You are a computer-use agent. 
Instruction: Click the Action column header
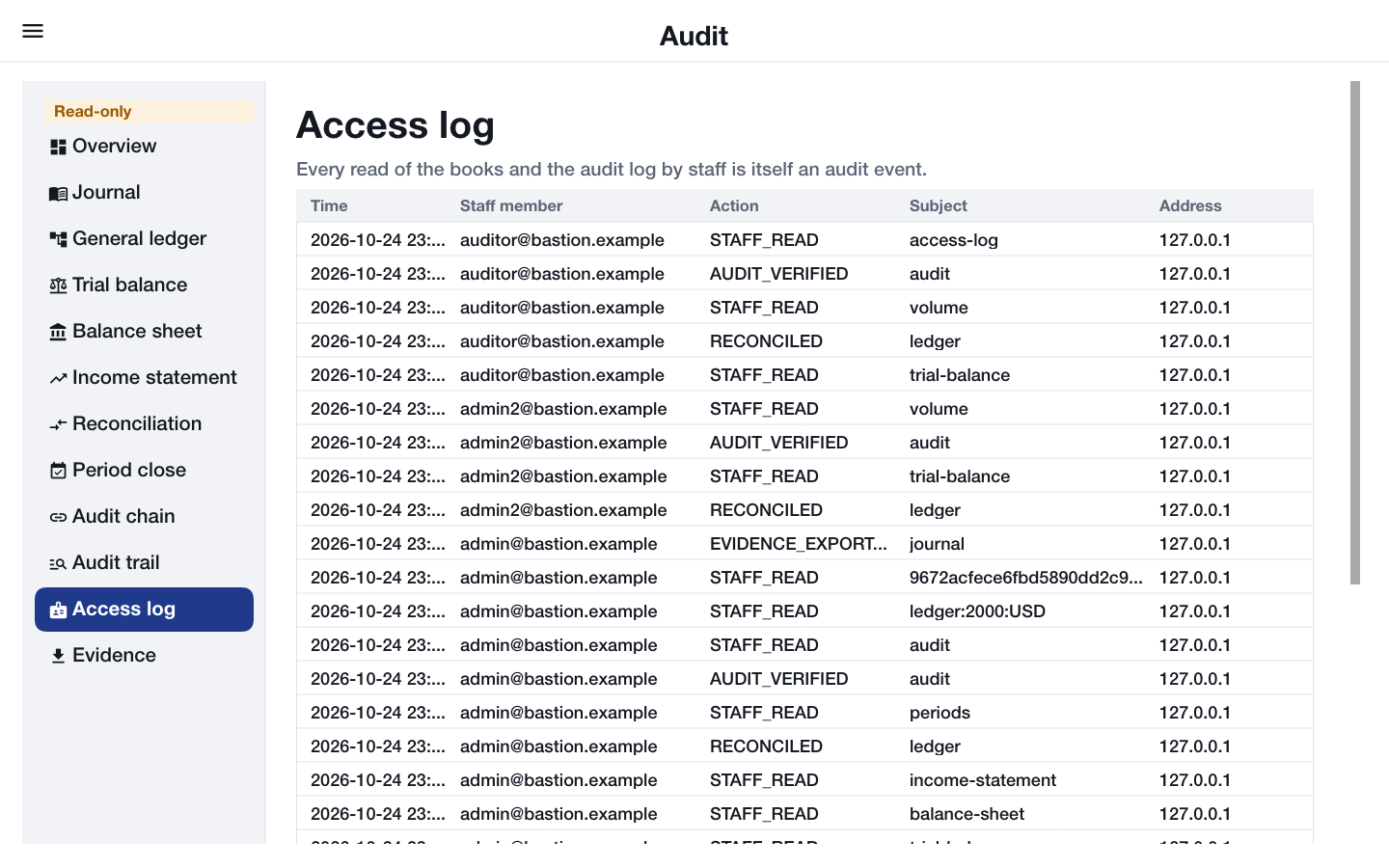pos(734,205)
